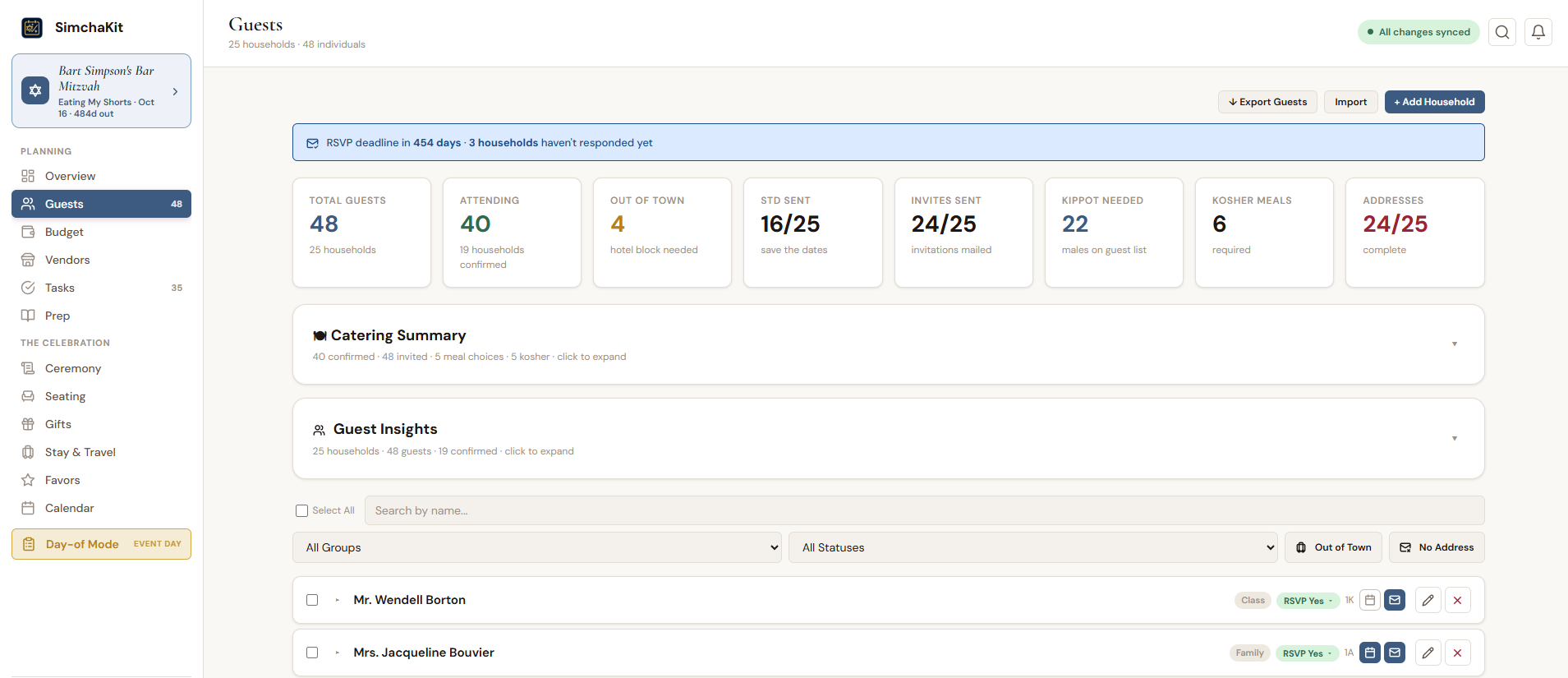Click the Family group tag on Jacqueline Bouvier
The height and width of the screenshot is (678, 1568).
tap(1249, 653)
